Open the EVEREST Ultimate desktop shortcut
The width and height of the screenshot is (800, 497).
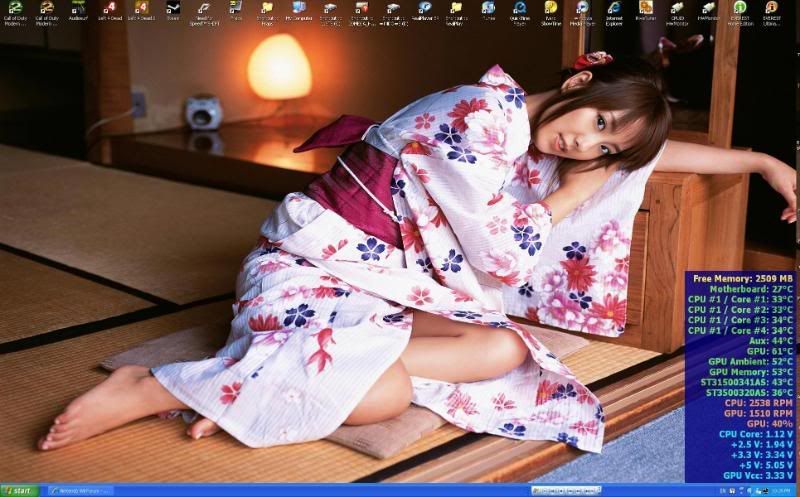771,13
